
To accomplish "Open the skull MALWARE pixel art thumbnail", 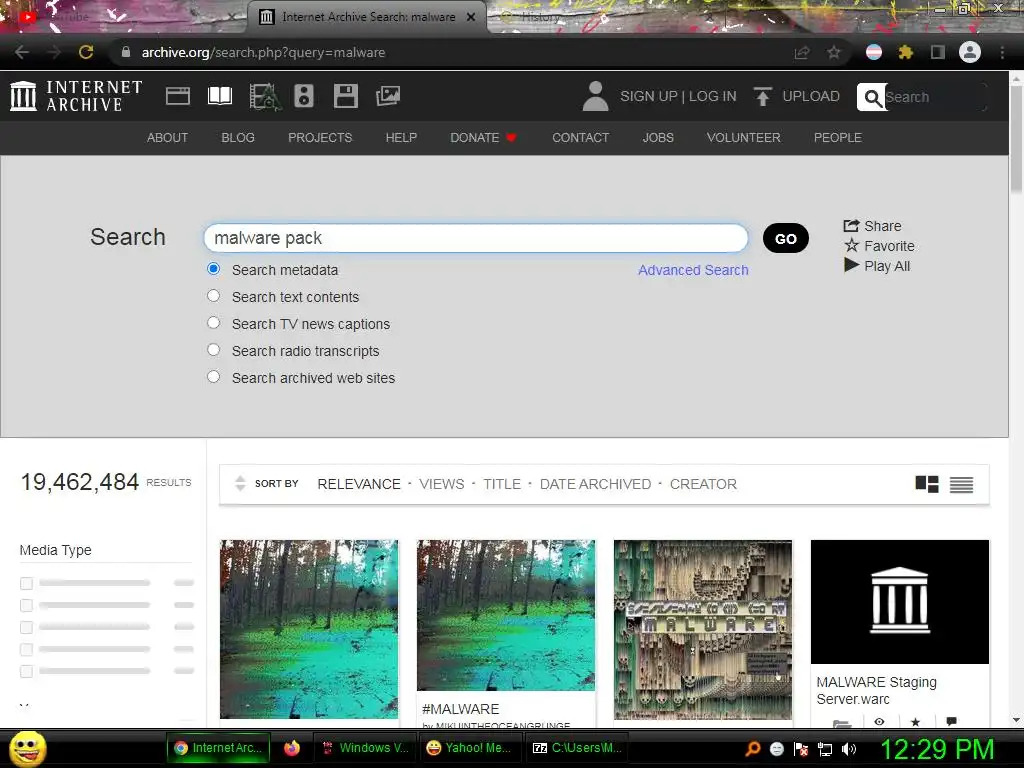I will [x=703, y=630].
